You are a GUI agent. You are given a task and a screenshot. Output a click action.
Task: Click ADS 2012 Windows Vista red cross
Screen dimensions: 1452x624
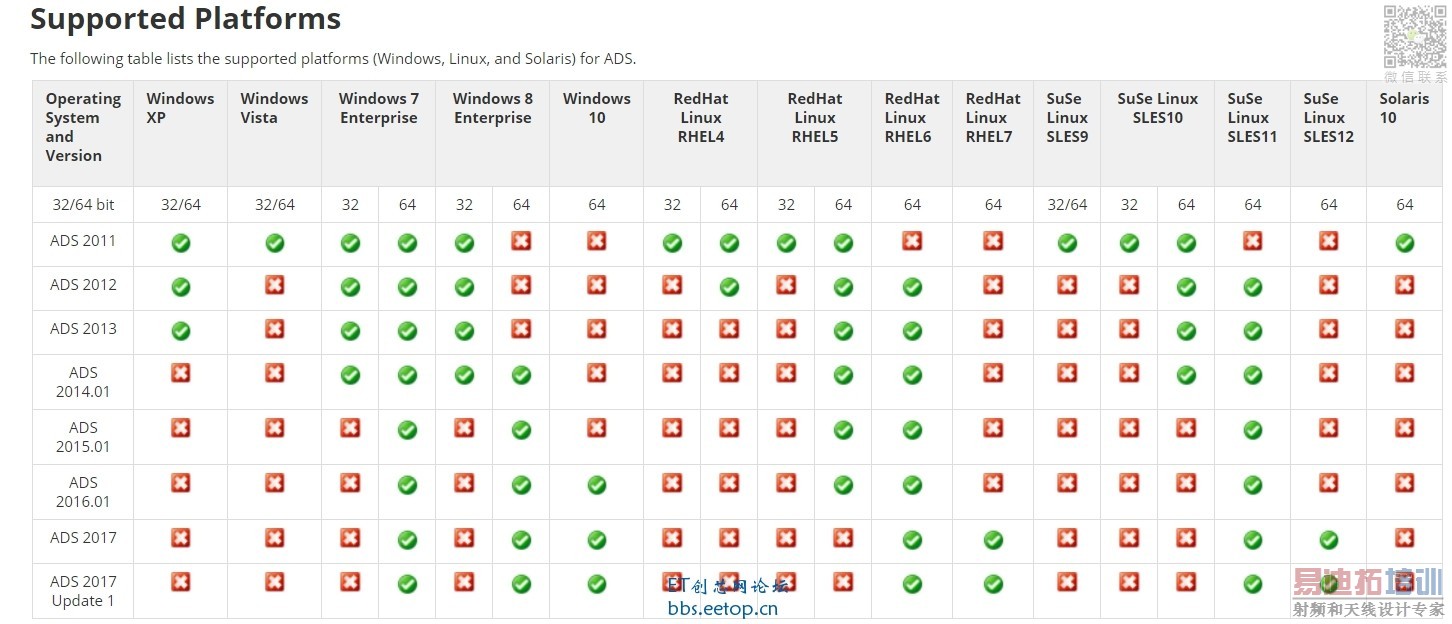pos(275,286)
